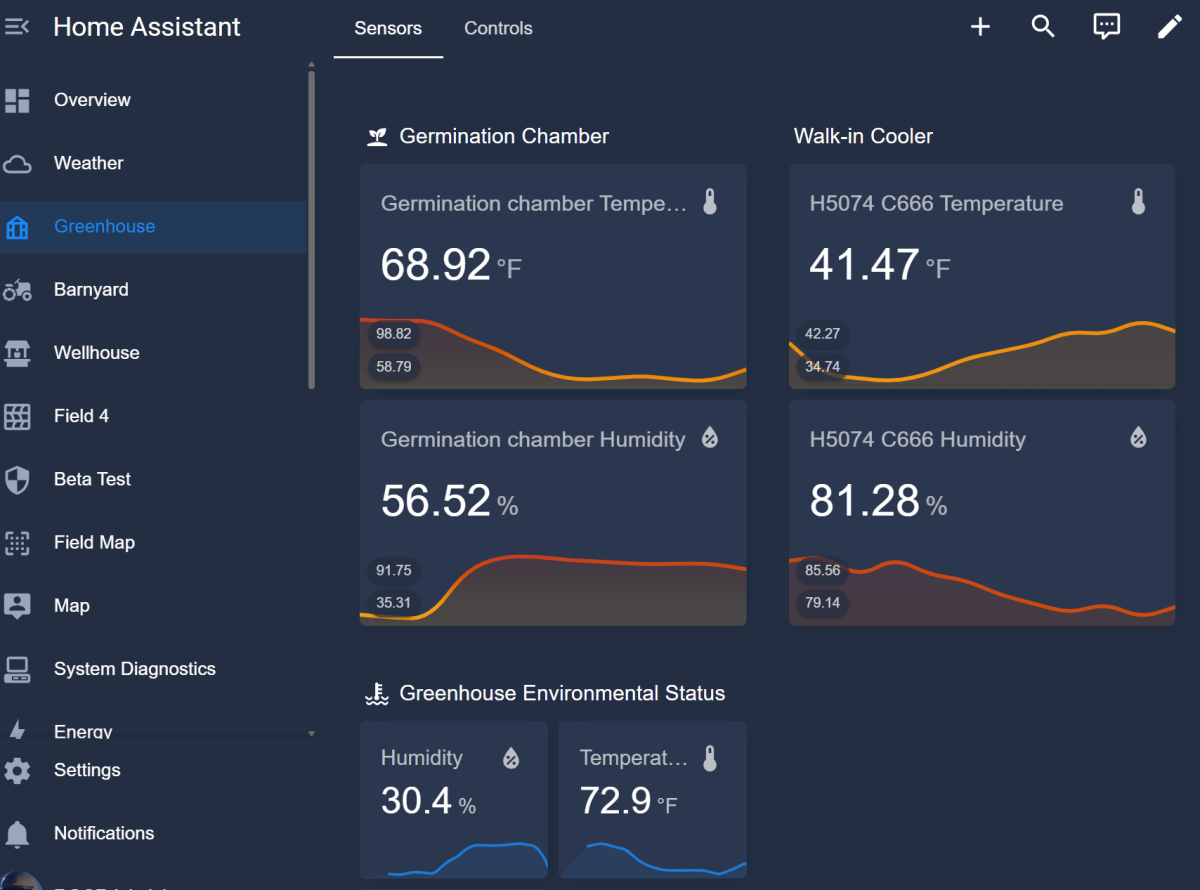Open Field Map in the sidebar

click(94, 542)
